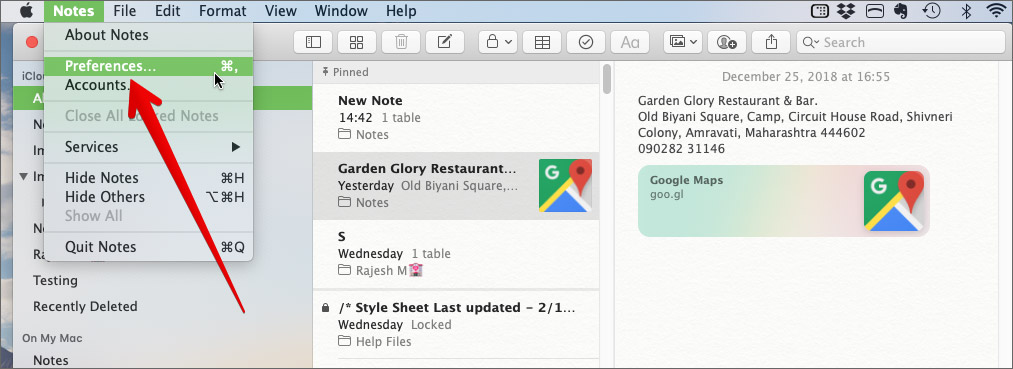1013x369 pixels.
Task: Toggle the folders sidebar button
Action: (313, 42)
